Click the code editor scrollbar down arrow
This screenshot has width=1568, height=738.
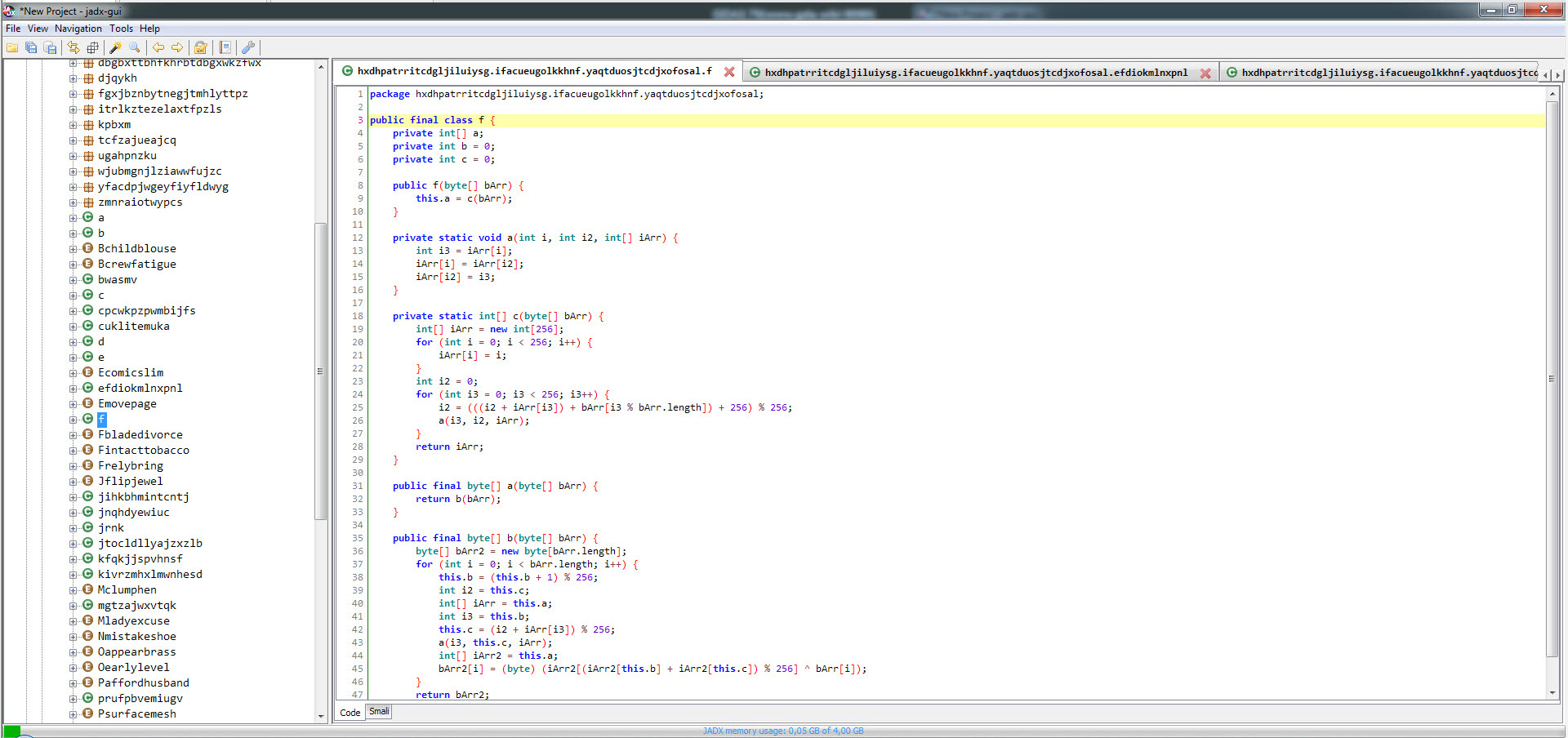(x=1552, y=693)
